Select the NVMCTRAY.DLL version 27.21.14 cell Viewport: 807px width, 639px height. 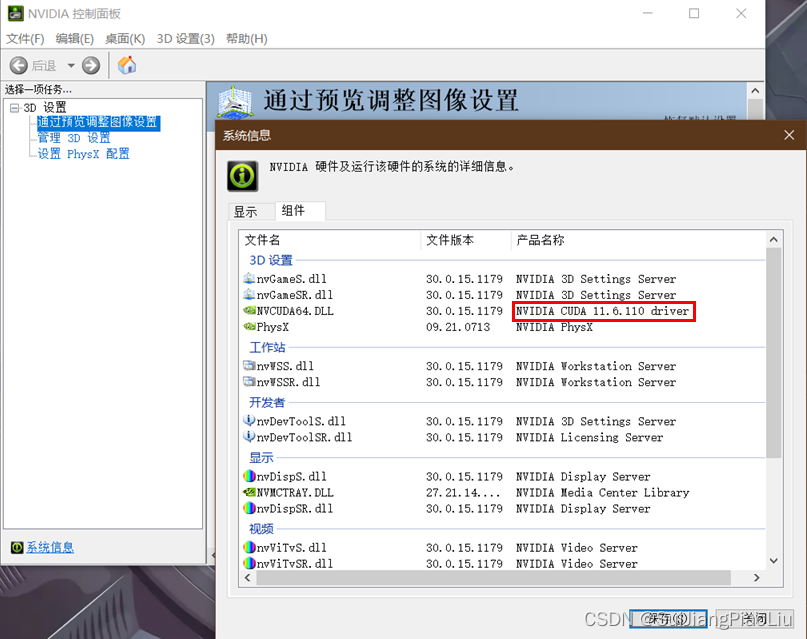pos(463,493)
